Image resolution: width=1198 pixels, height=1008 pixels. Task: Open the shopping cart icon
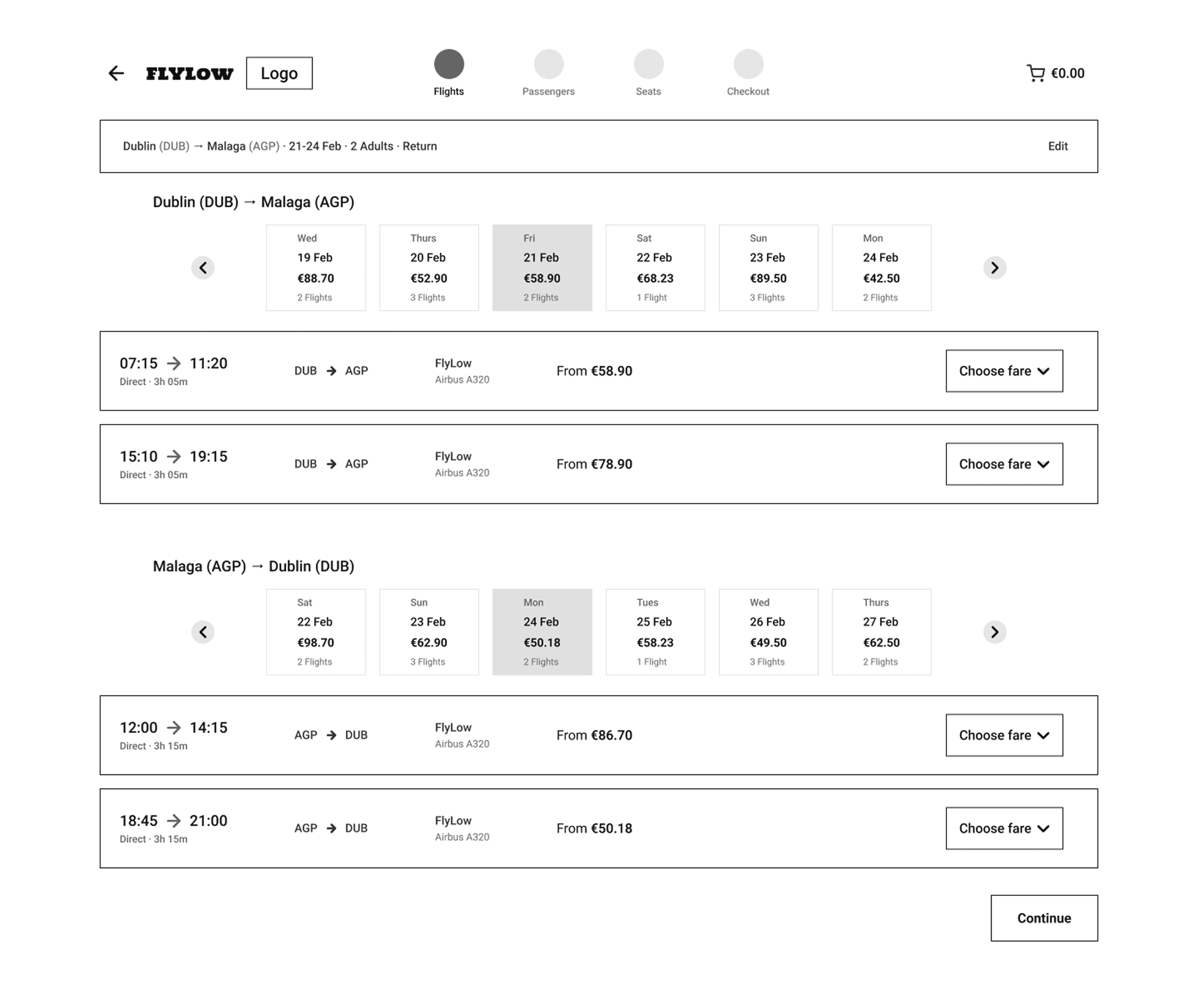(x=1035, y=73)
